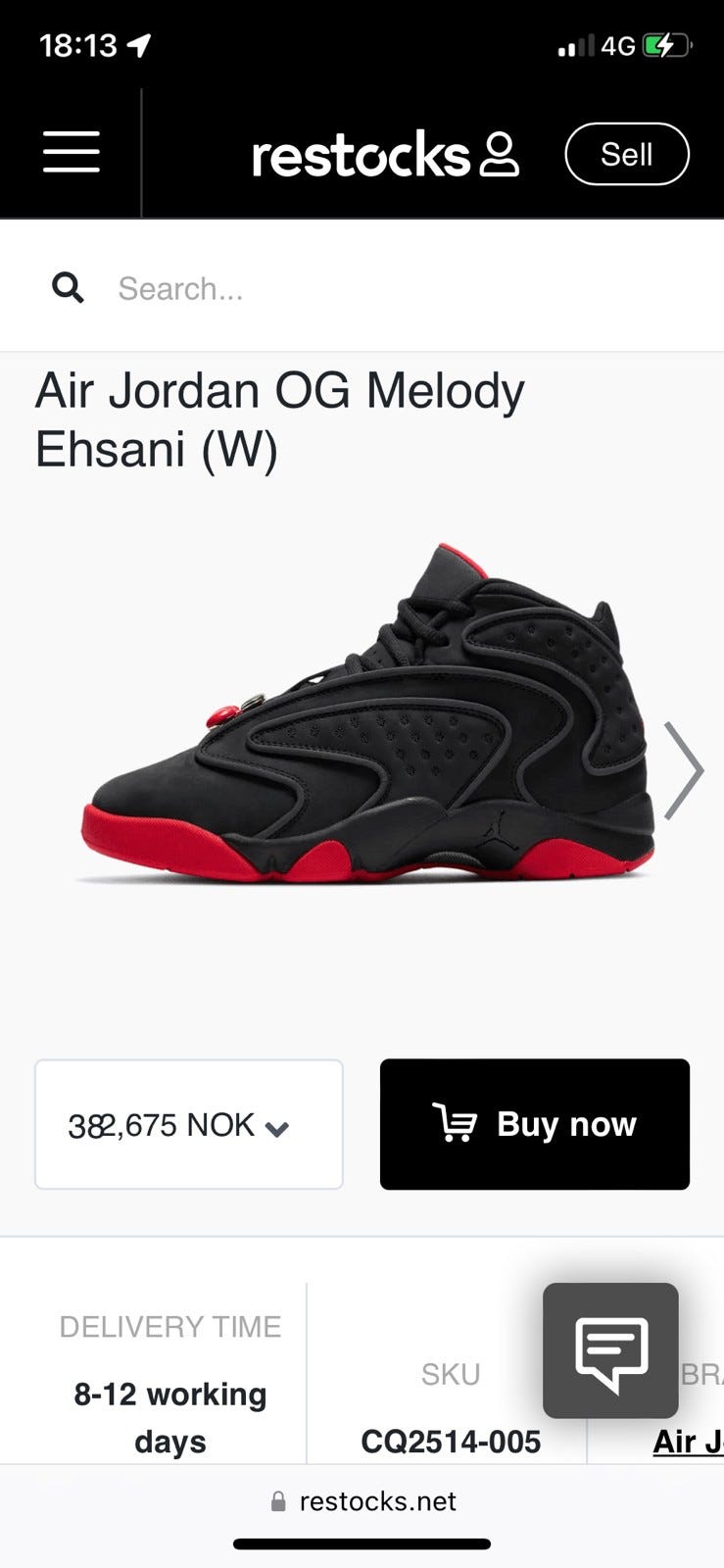Tap the product title Air Jordan OG Melody Ehsani
The height and width of the screenshot is (1568, 724).
point(280,419)
